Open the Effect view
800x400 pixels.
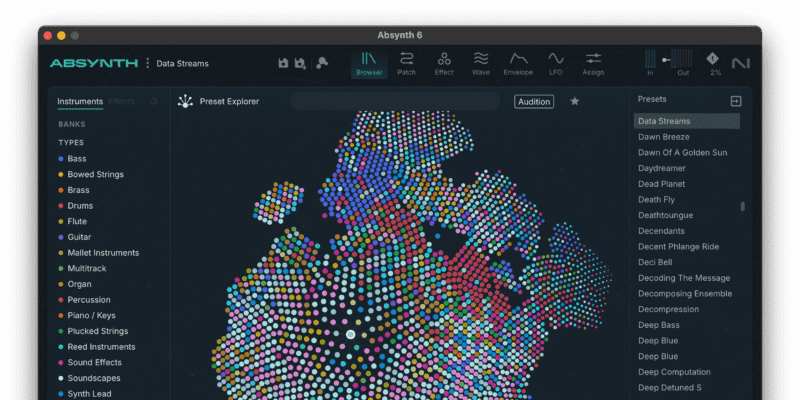pos(444,64)
